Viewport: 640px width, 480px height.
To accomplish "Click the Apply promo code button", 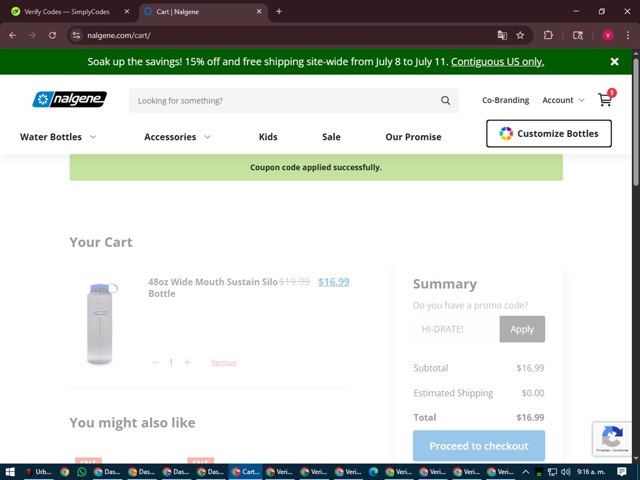I will [522, 329].
